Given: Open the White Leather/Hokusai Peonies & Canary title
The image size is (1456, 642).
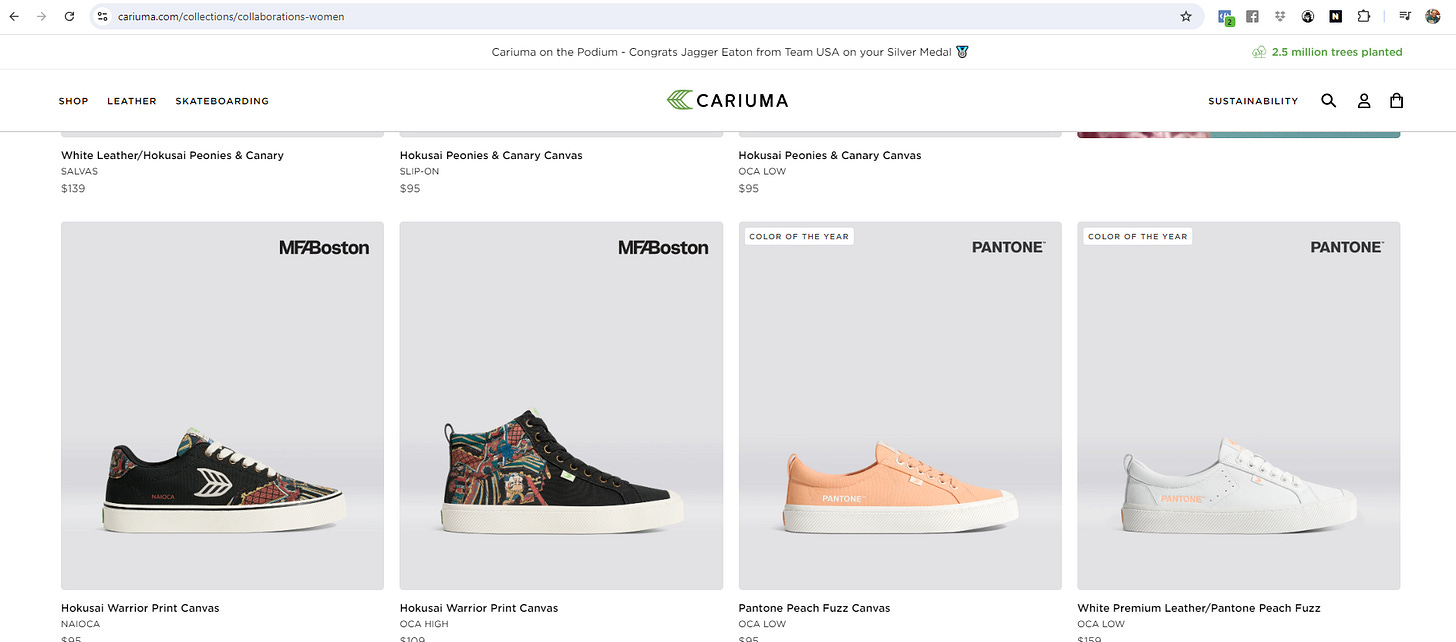Looking at the screenshot, I should (x=172, y=155).
